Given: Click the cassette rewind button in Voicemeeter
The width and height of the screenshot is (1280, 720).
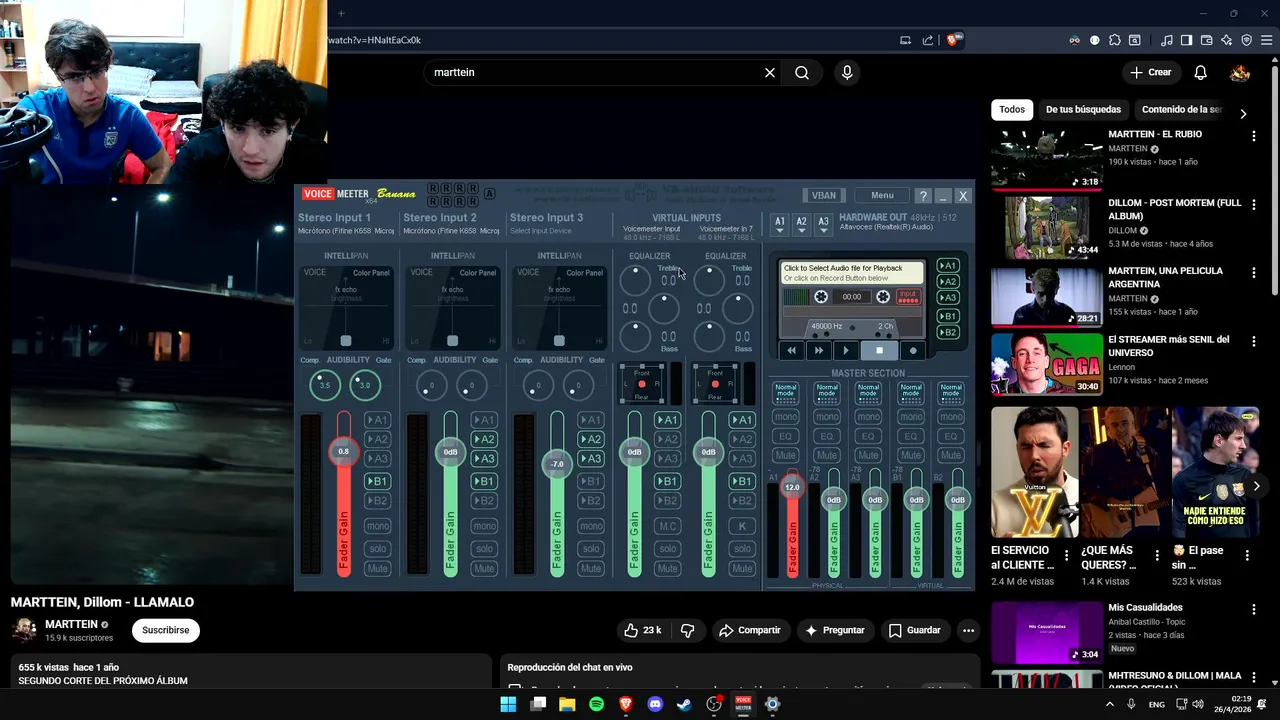Looking at the screenshot, I should click(792, 351).
